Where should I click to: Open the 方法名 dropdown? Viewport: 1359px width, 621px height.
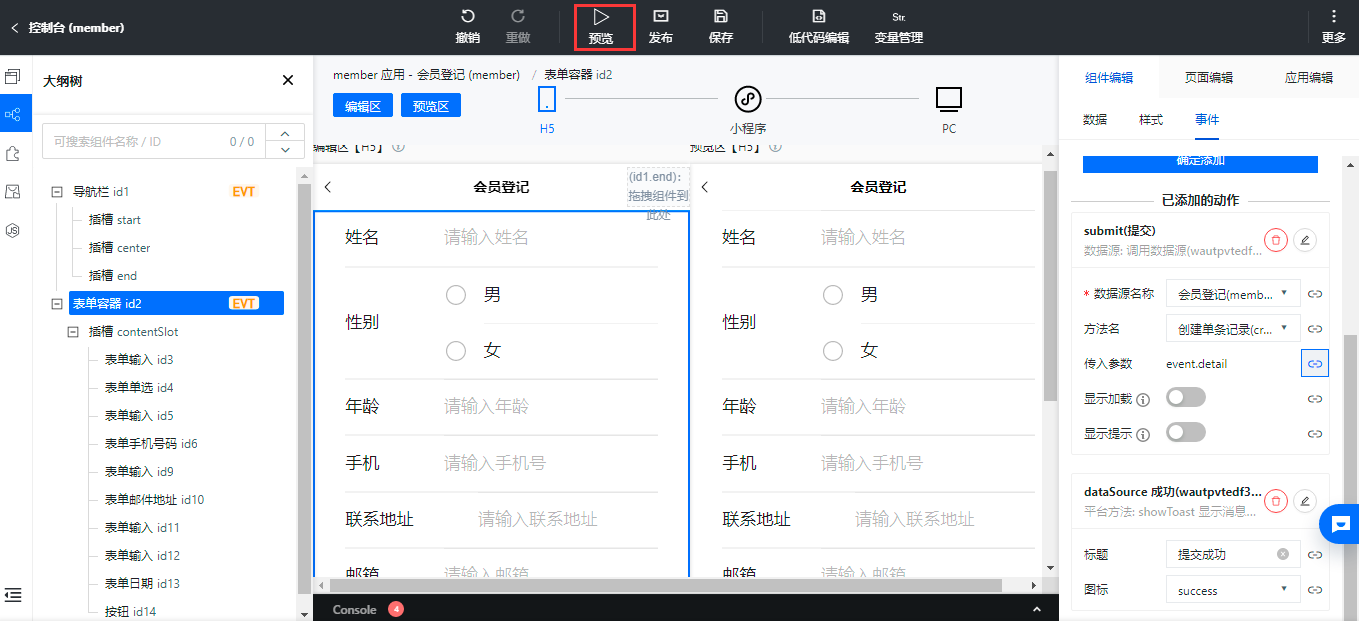pyautogui.click(x=1233, y=328)
